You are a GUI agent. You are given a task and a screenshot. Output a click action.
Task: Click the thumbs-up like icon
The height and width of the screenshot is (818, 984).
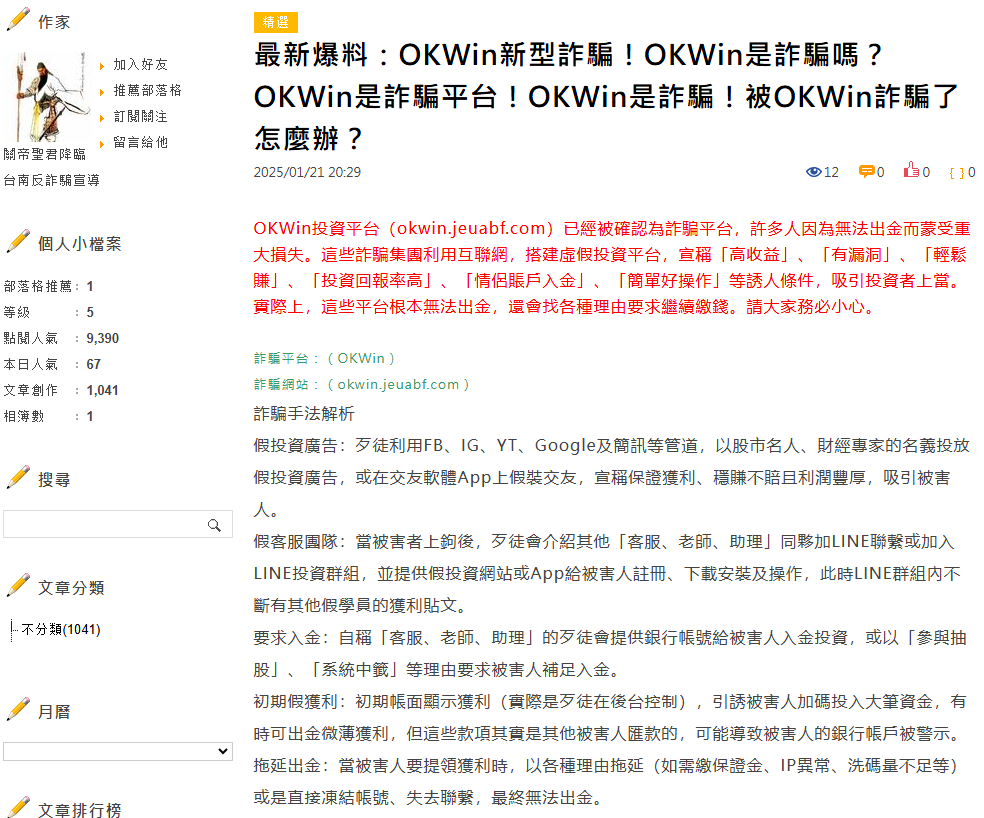point(911,170)
